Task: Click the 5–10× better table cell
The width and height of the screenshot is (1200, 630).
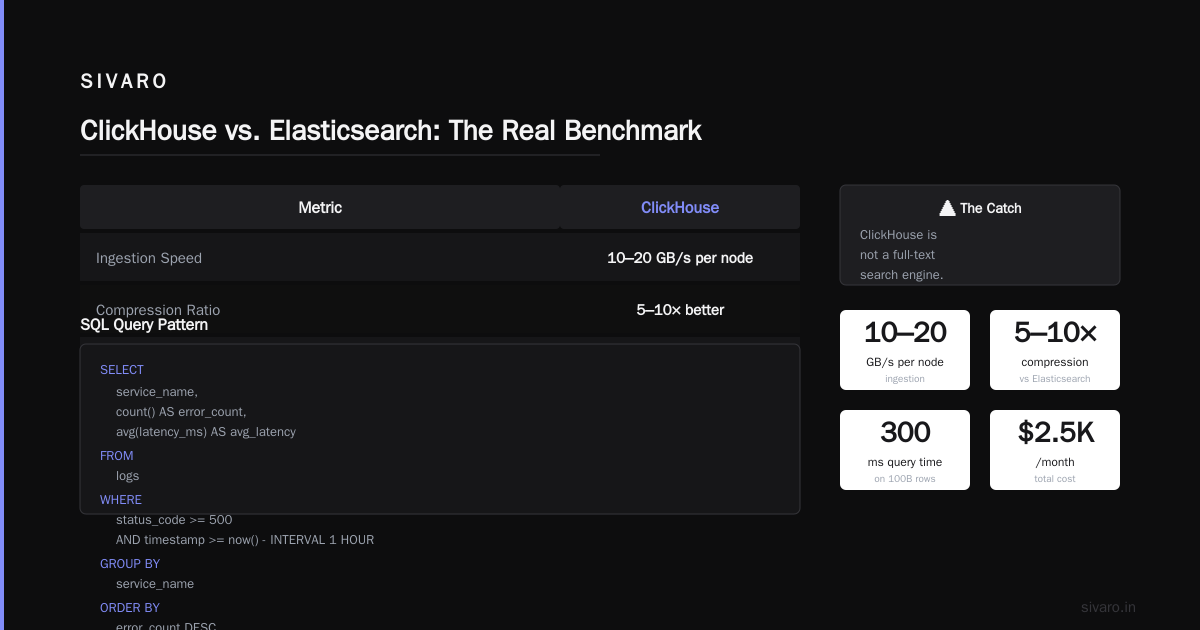Action: tap(680, 310)
